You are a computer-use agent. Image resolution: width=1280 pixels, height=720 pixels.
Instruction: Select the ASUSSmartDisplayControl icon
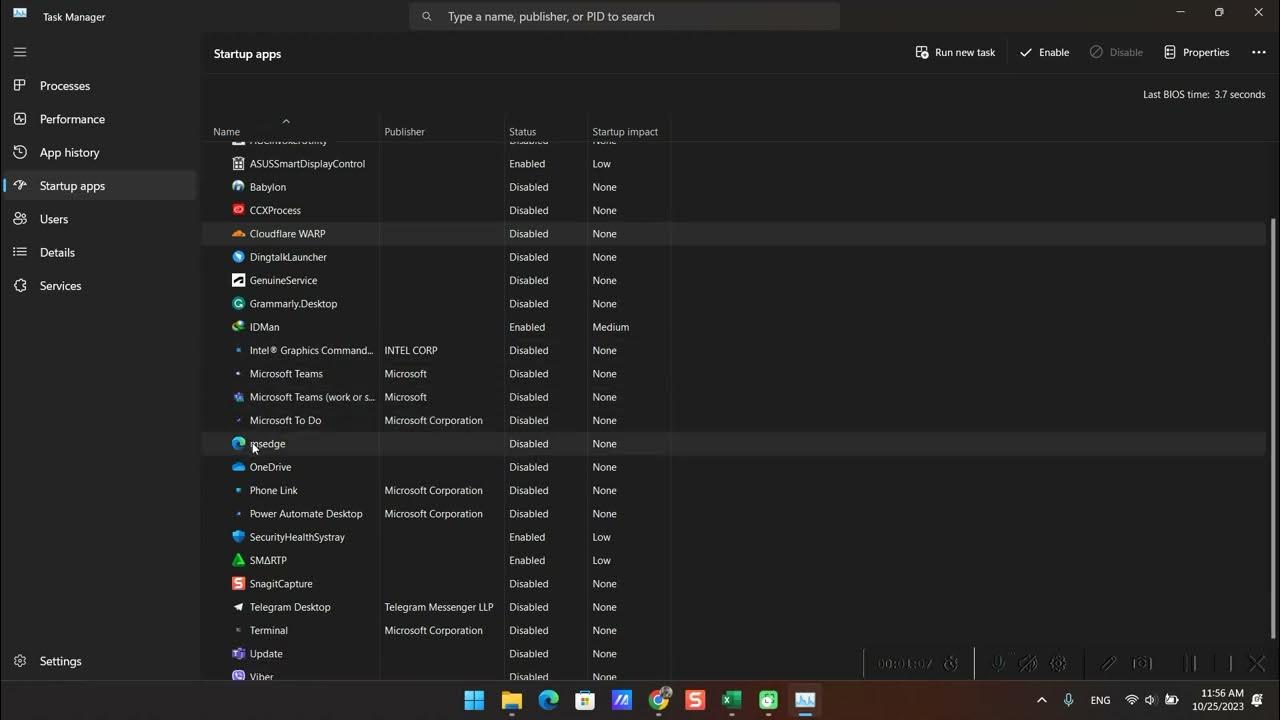[x=238, y=163]
